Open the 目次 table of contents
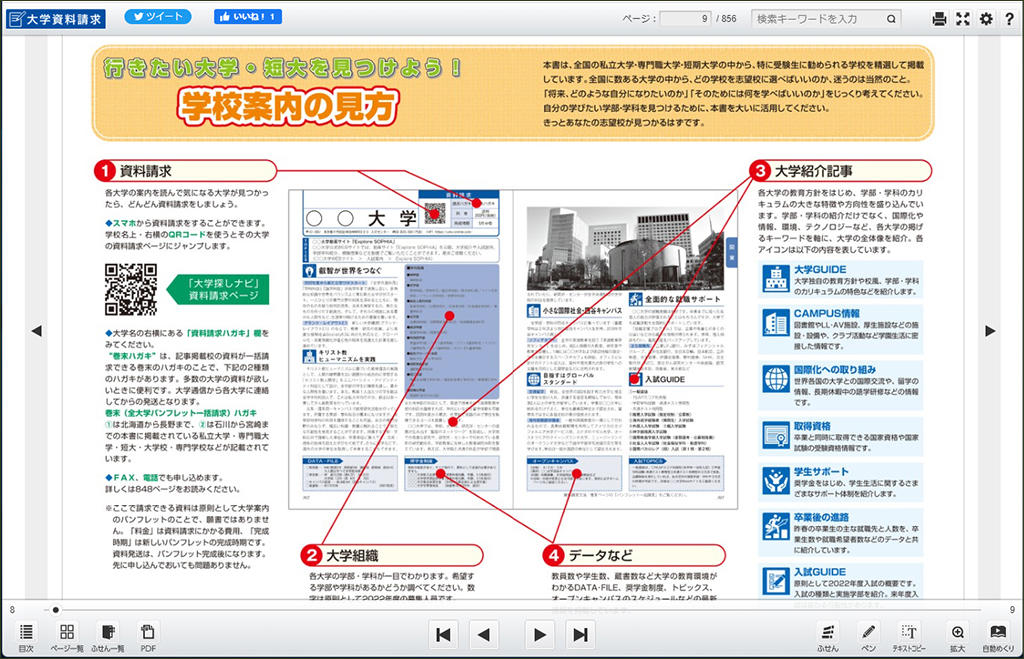This screenshot has height=659, width=1024. [x=26, y=635]
